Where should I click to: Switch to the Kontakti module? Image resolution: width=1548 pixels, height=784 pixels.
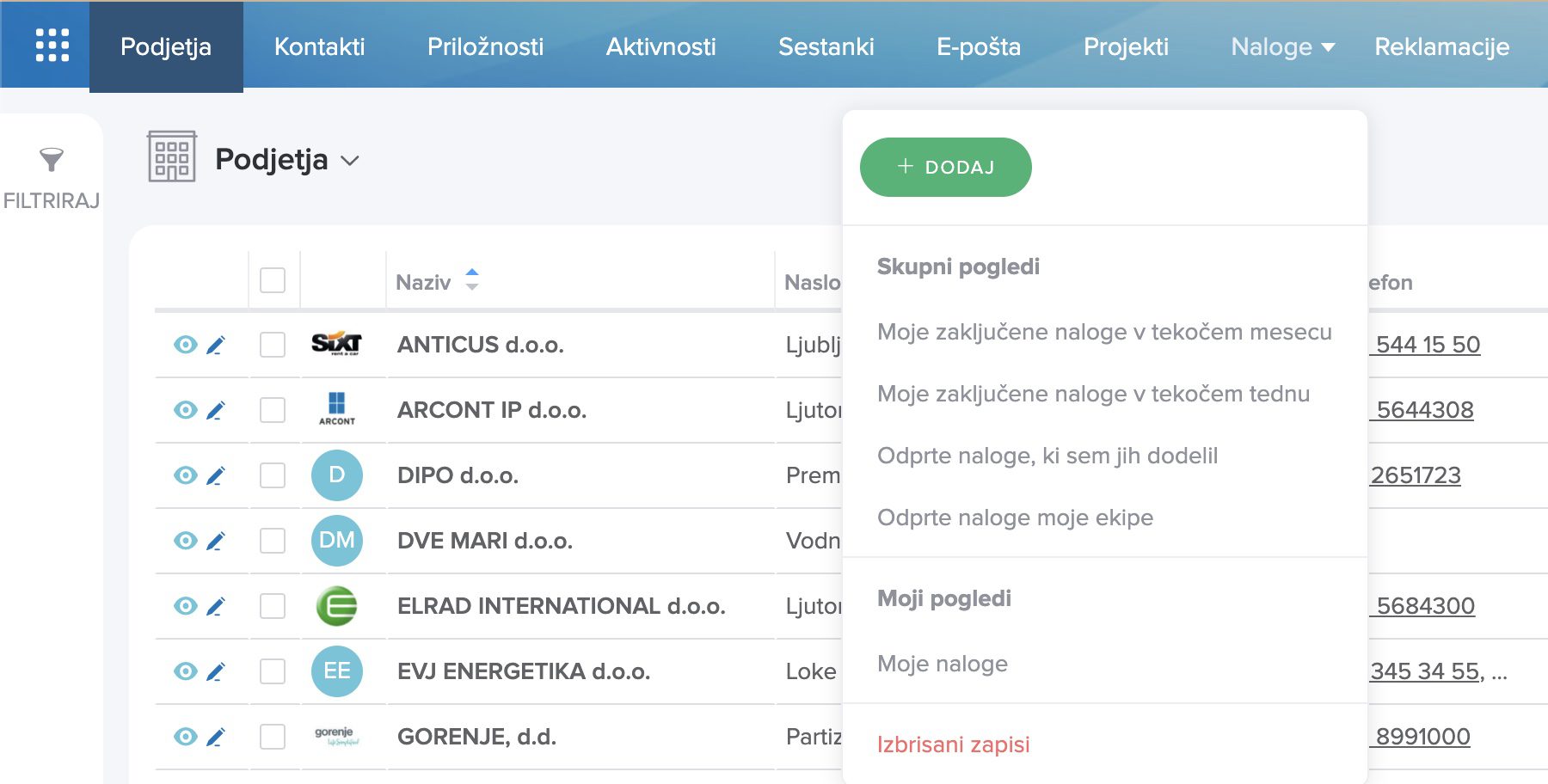[x=319, y=47]
